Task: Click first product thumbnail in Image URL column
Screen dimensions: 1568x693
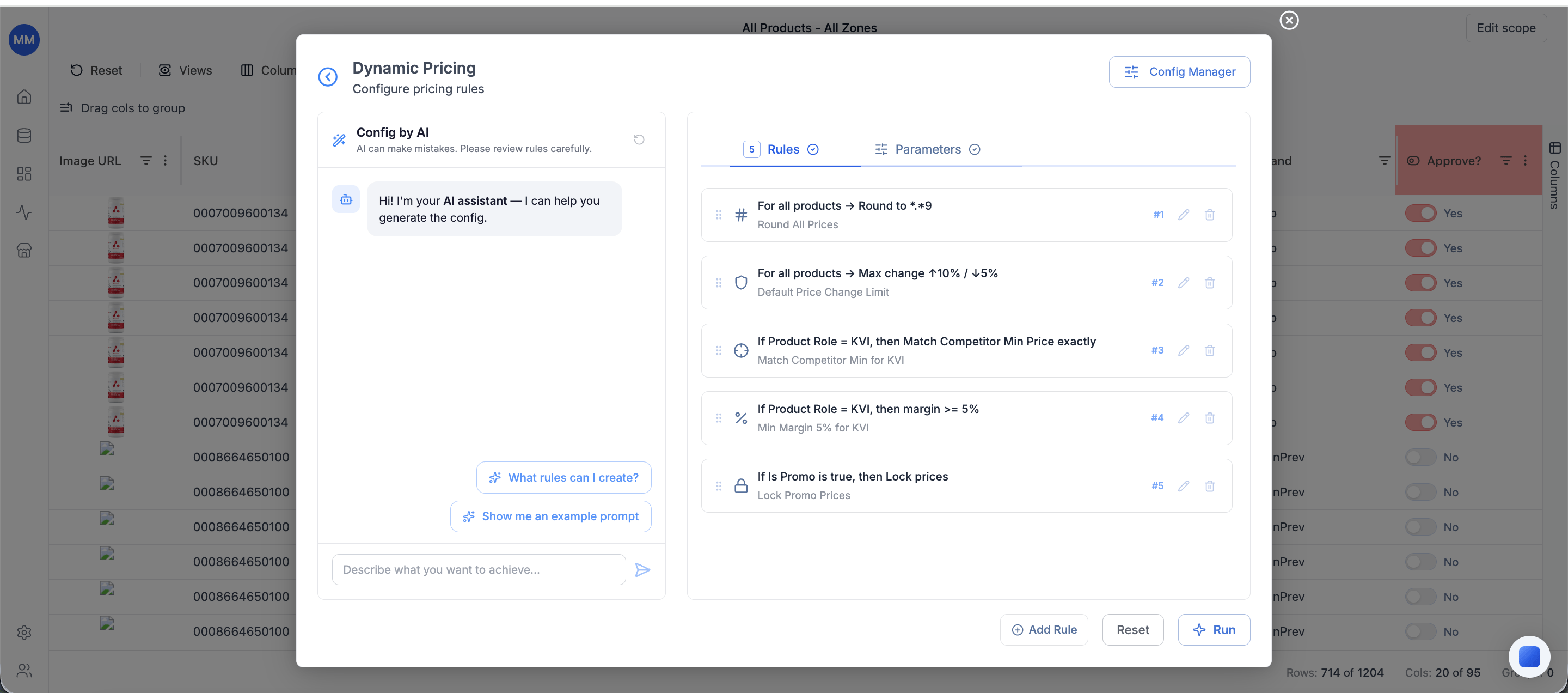Action: point(115,213)
